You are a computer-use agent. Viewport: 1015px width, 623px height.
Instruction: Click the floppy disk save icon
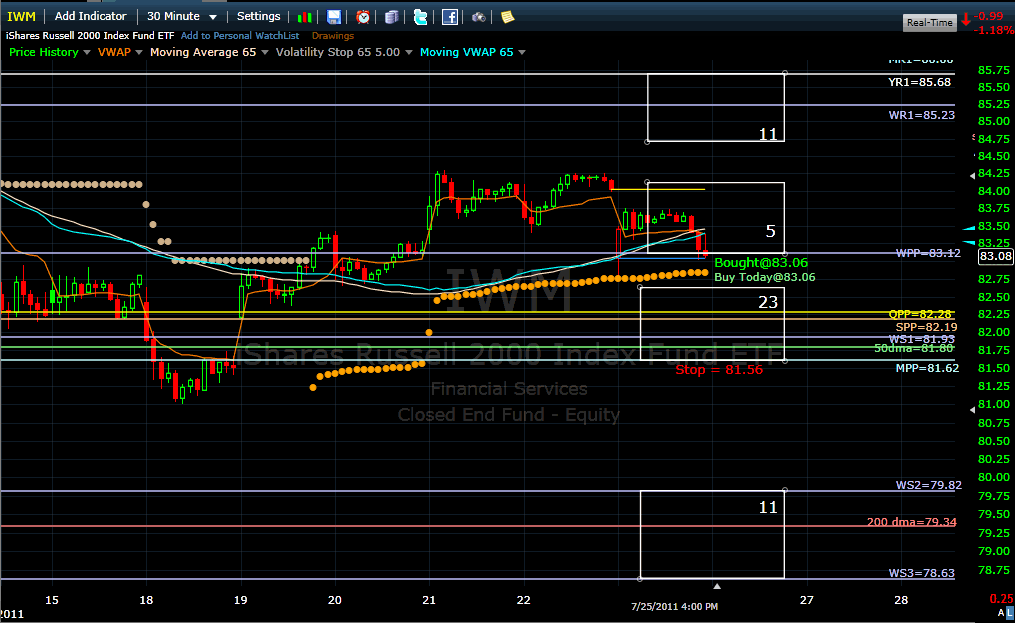(333, 17)
